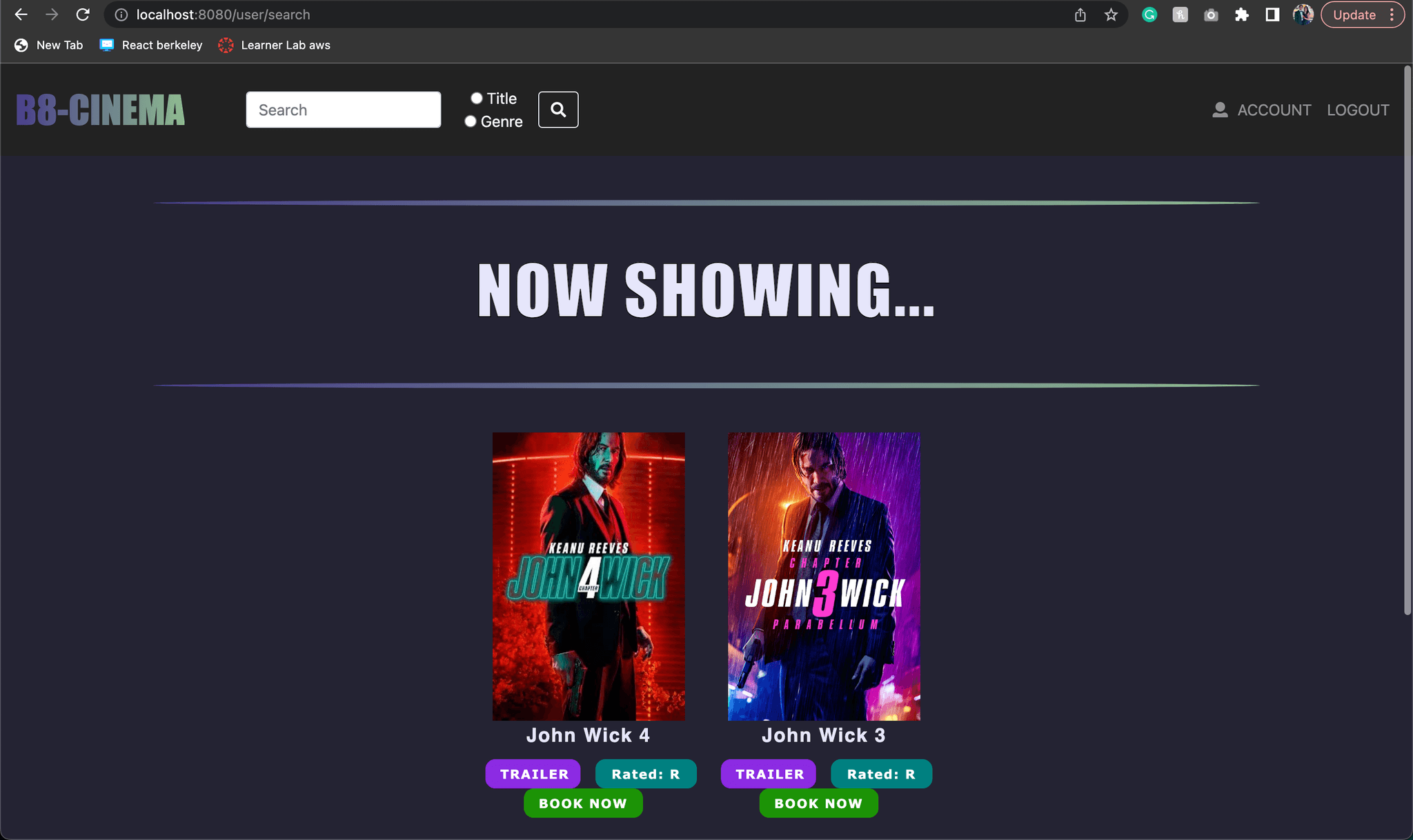This screenshot has height=840, width=1413.
Task: Click the magnifying glass search button
Action: pos(558,110)
